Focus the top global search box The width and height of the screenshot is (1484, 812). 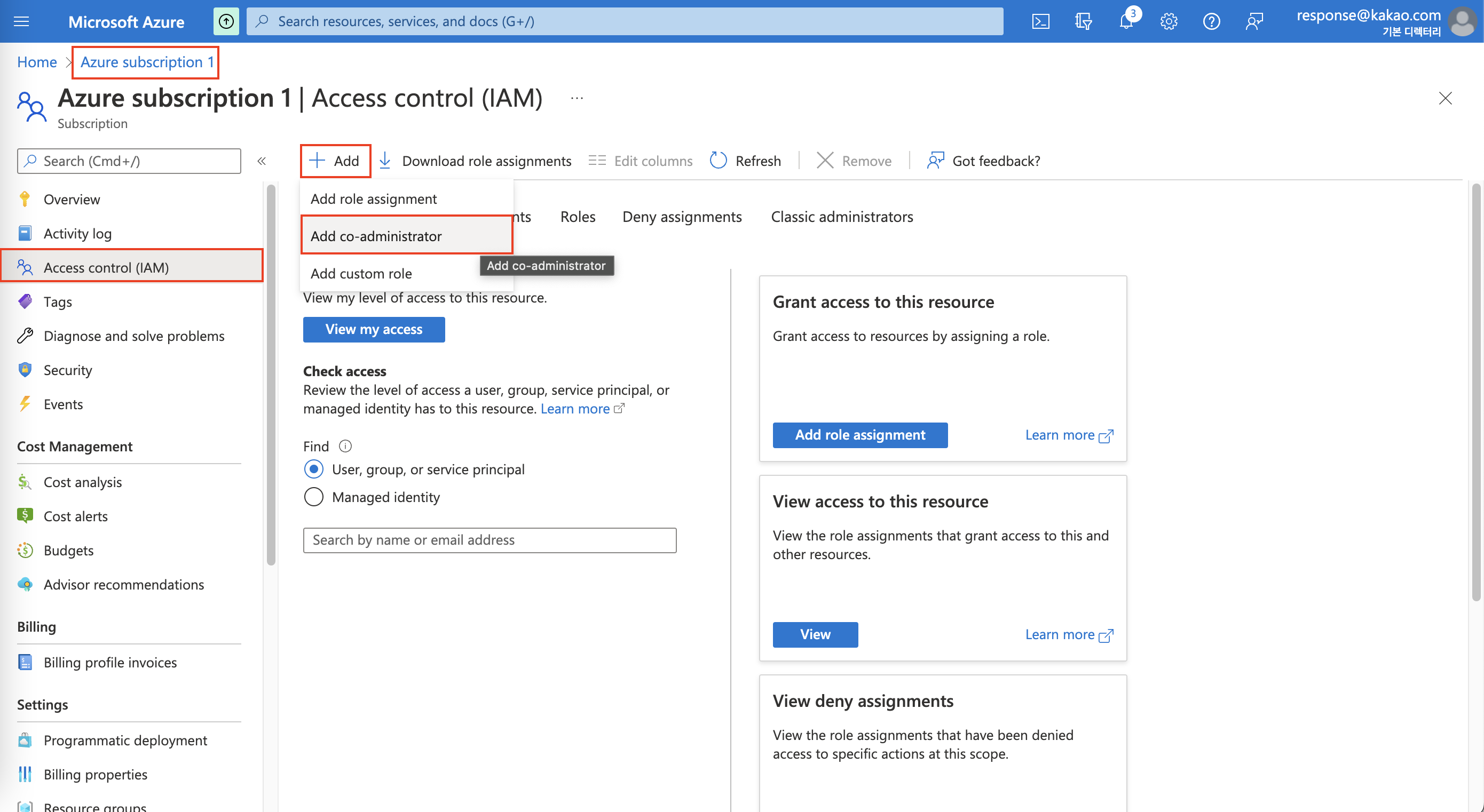625,21
